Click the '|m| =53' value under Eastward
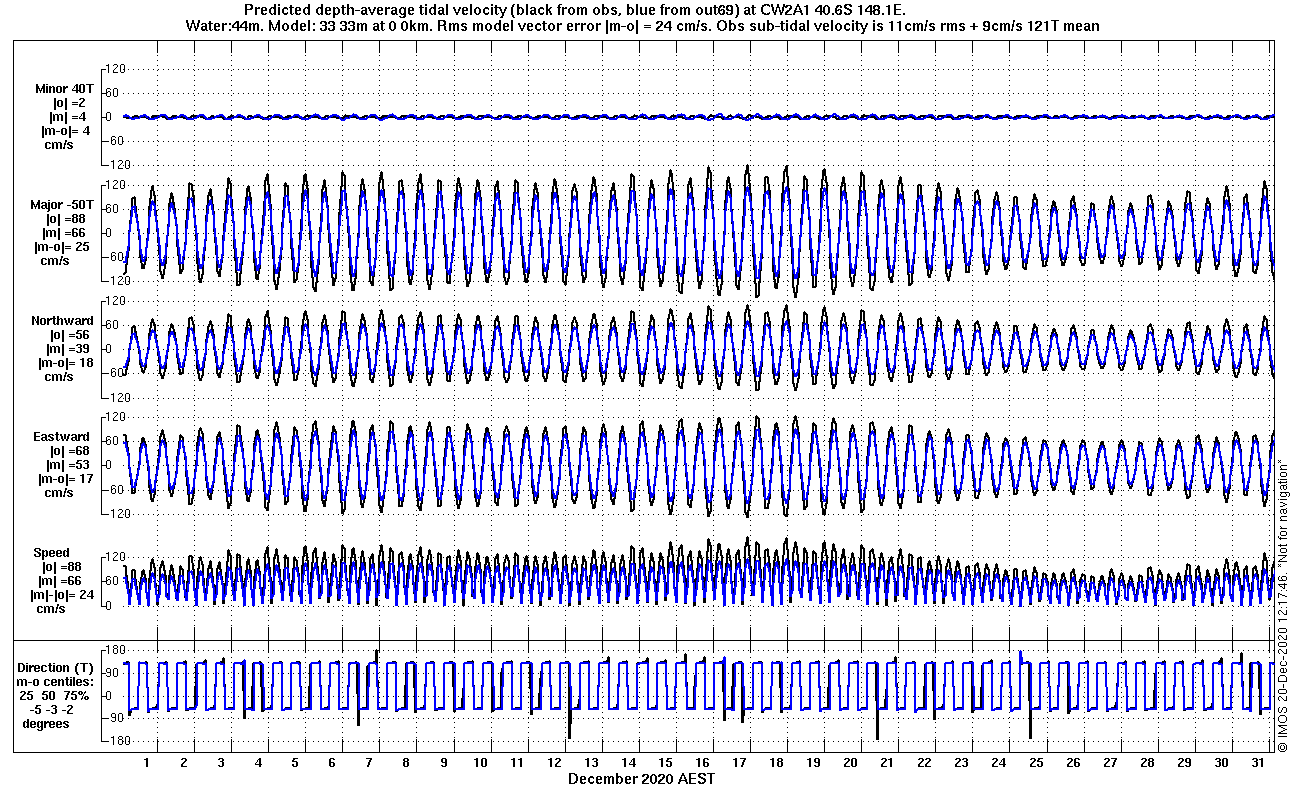 click(x=69, y=465)
